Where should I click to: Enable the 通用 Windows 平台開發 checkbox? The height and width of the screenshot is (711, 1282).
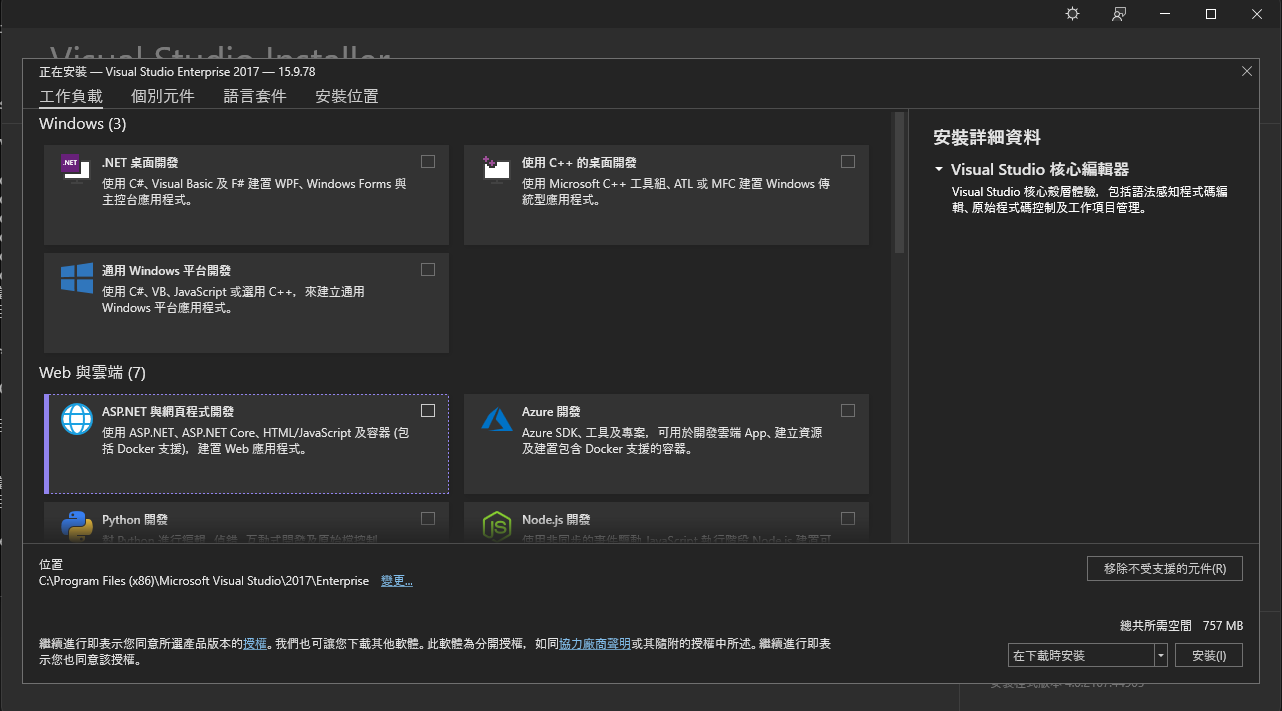coord(428,269)
